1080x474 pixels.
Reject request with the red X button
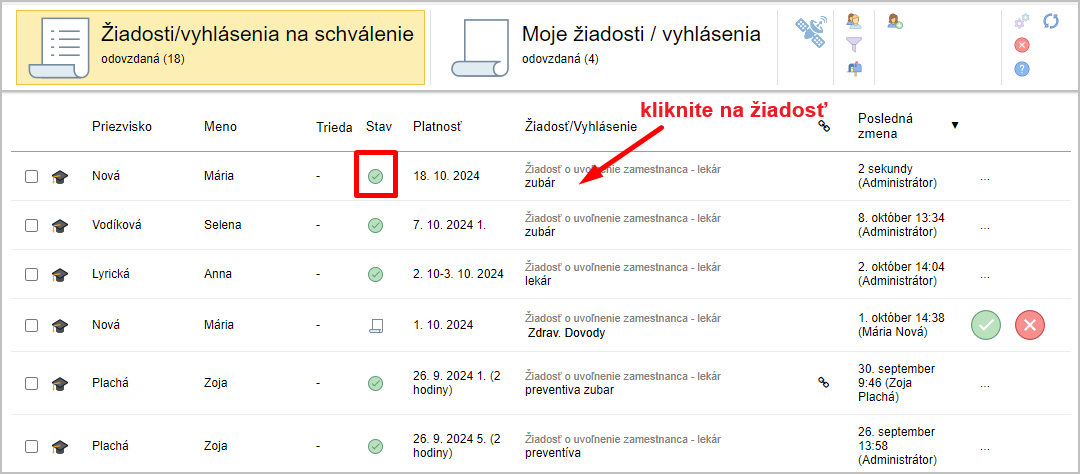1030,325
